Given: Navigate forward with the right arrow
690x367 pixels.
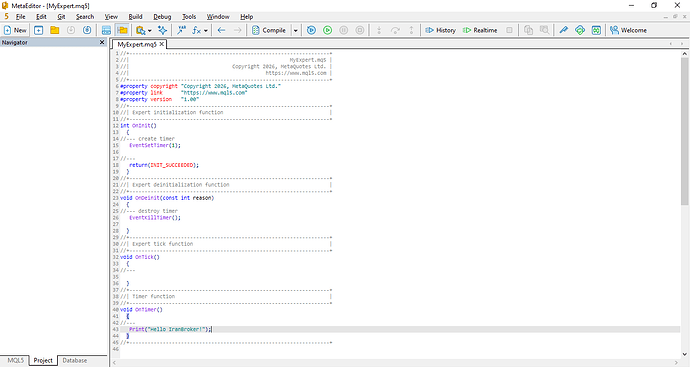Looking at the screenshot, I should [237, 30].
